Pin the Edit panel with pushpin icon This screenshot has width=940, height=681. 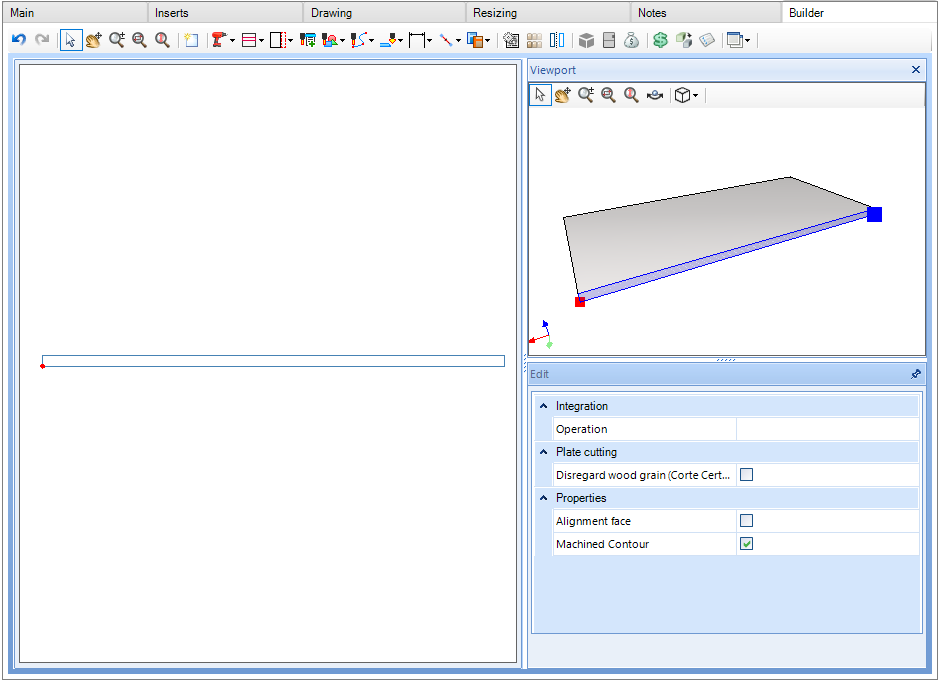[x=915, y=374]
